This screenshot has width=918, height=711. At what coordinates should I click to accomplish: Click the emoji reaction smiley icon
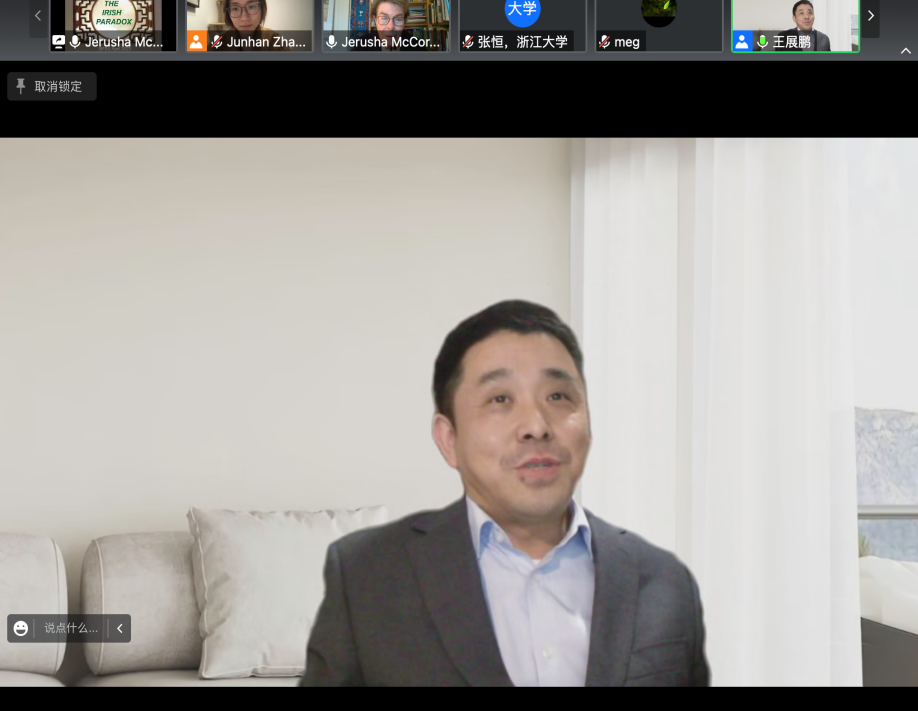[21, 628]
